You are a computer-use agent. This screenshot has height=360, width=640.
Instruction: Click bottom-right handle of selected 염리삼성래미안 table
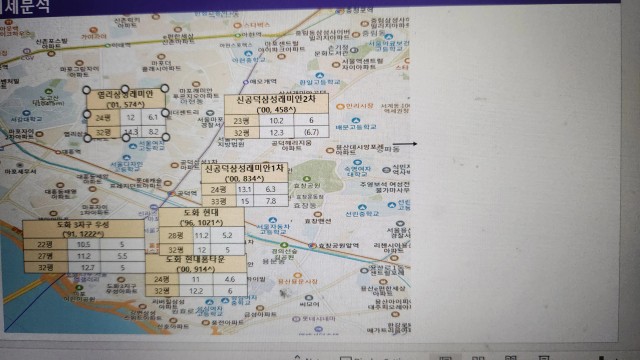(166, 137)
